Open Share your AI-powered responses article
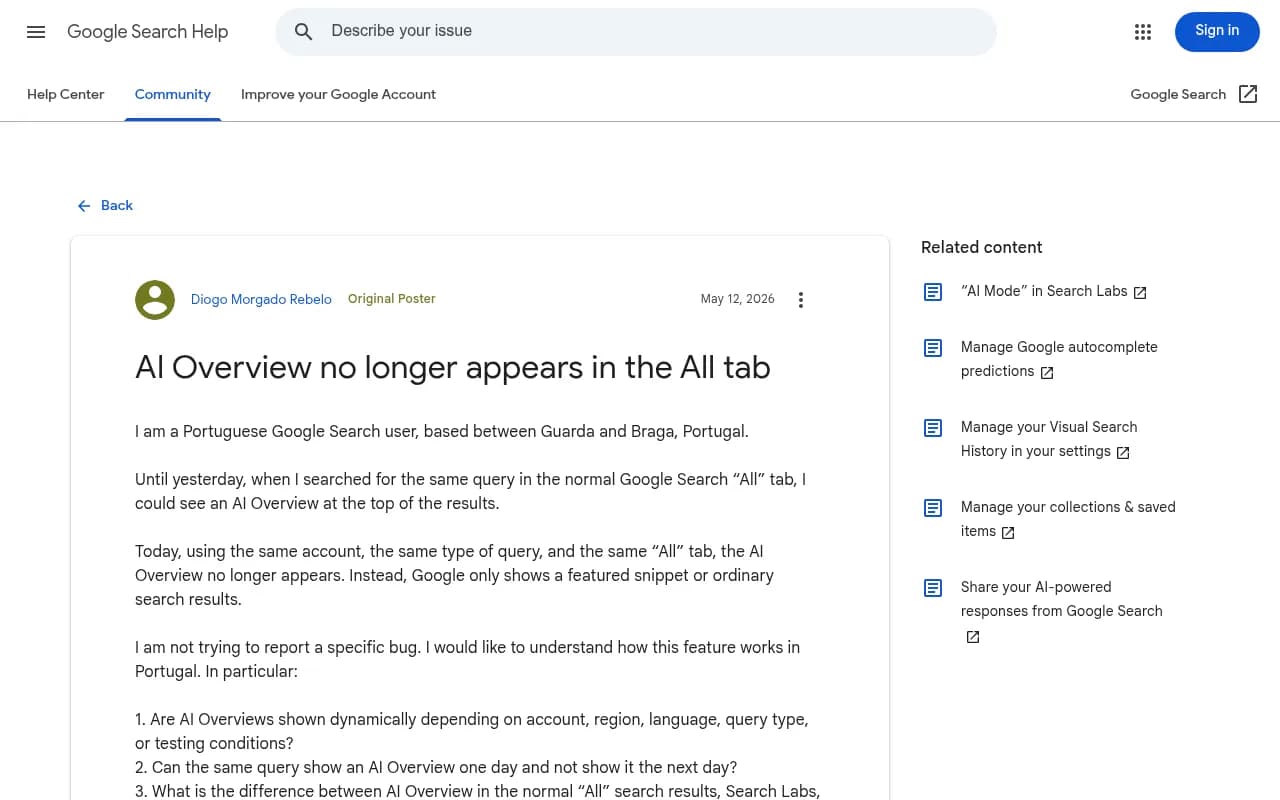Viewport: 1280px width, 800px height. click(x=1062, y=599)
